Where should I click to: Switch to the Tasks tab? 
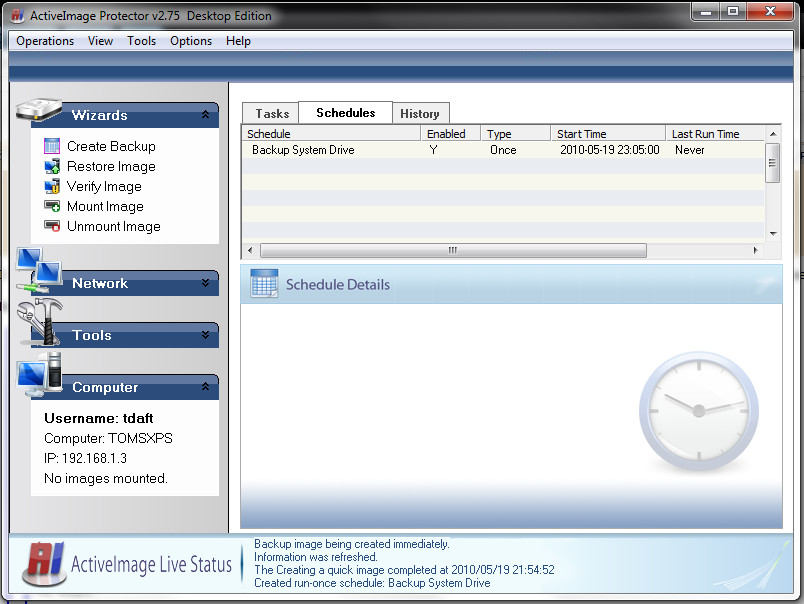272,114
